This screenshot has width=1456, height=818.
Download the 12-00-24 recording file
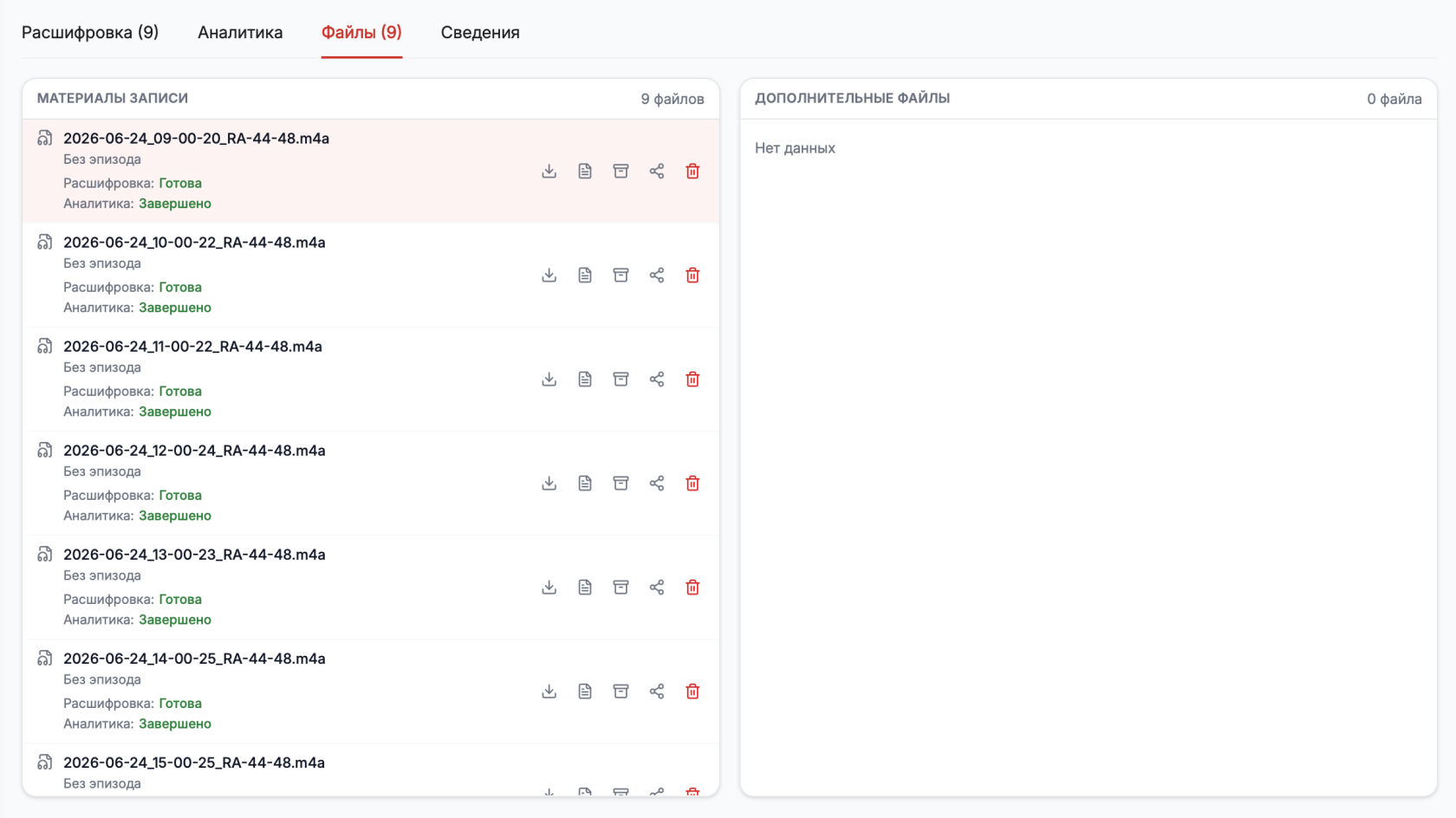549,483
